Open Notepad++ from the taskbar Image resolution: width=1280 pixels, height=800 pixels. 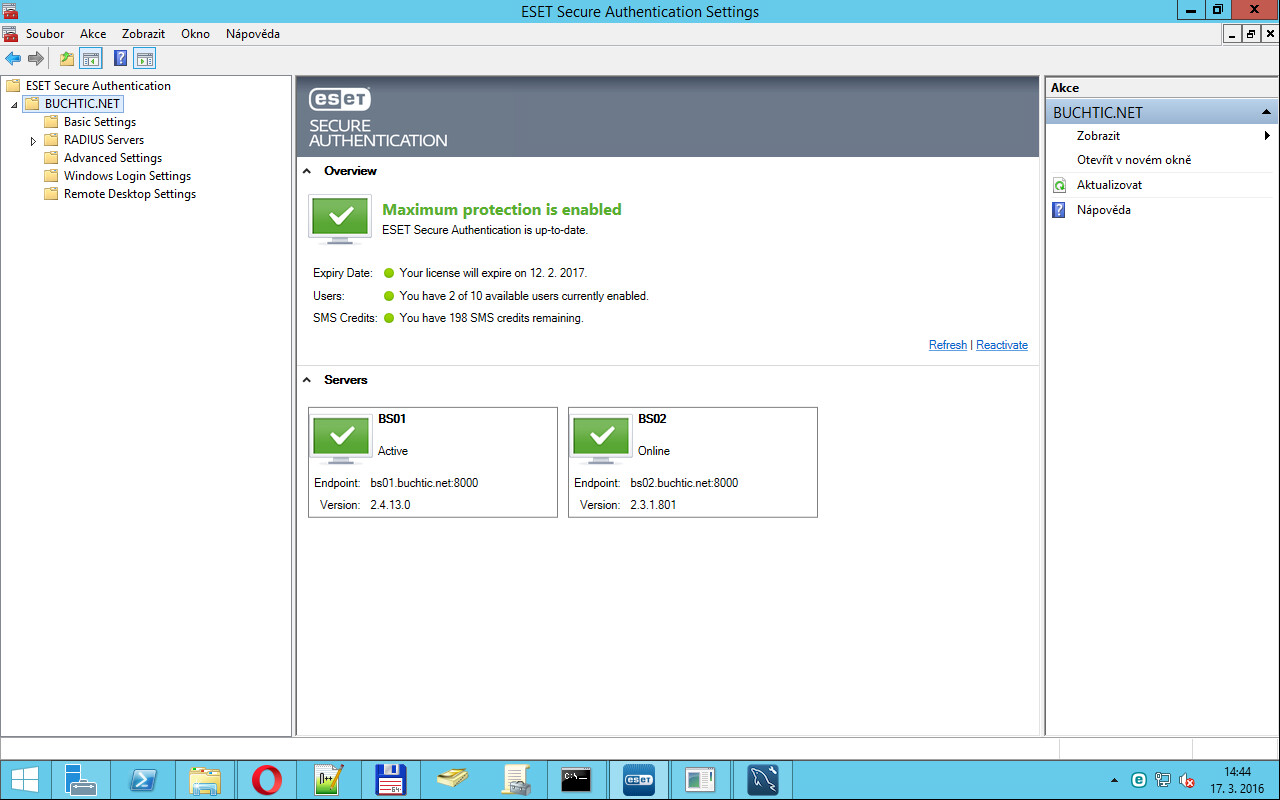click(329, 780)
